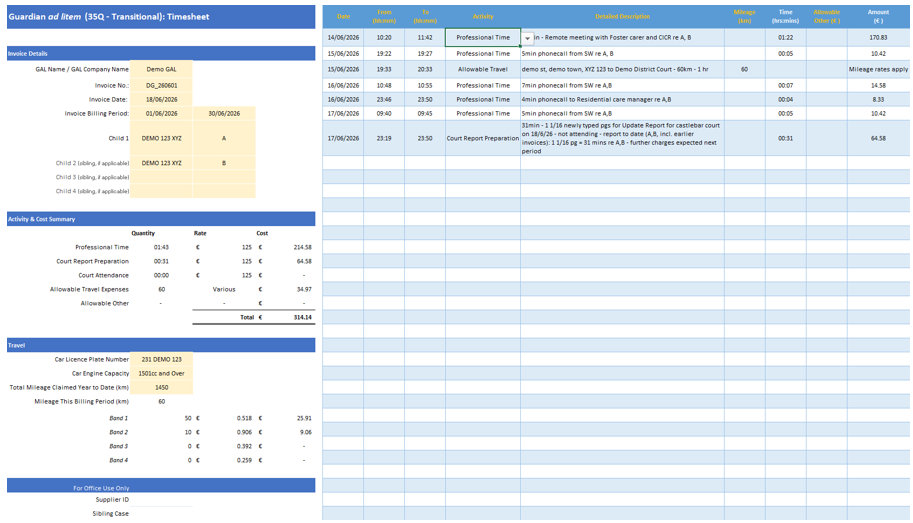Screen dimensions: 913x523
Task: Select the From time cell 19:22
Action: tap(384, 54)
